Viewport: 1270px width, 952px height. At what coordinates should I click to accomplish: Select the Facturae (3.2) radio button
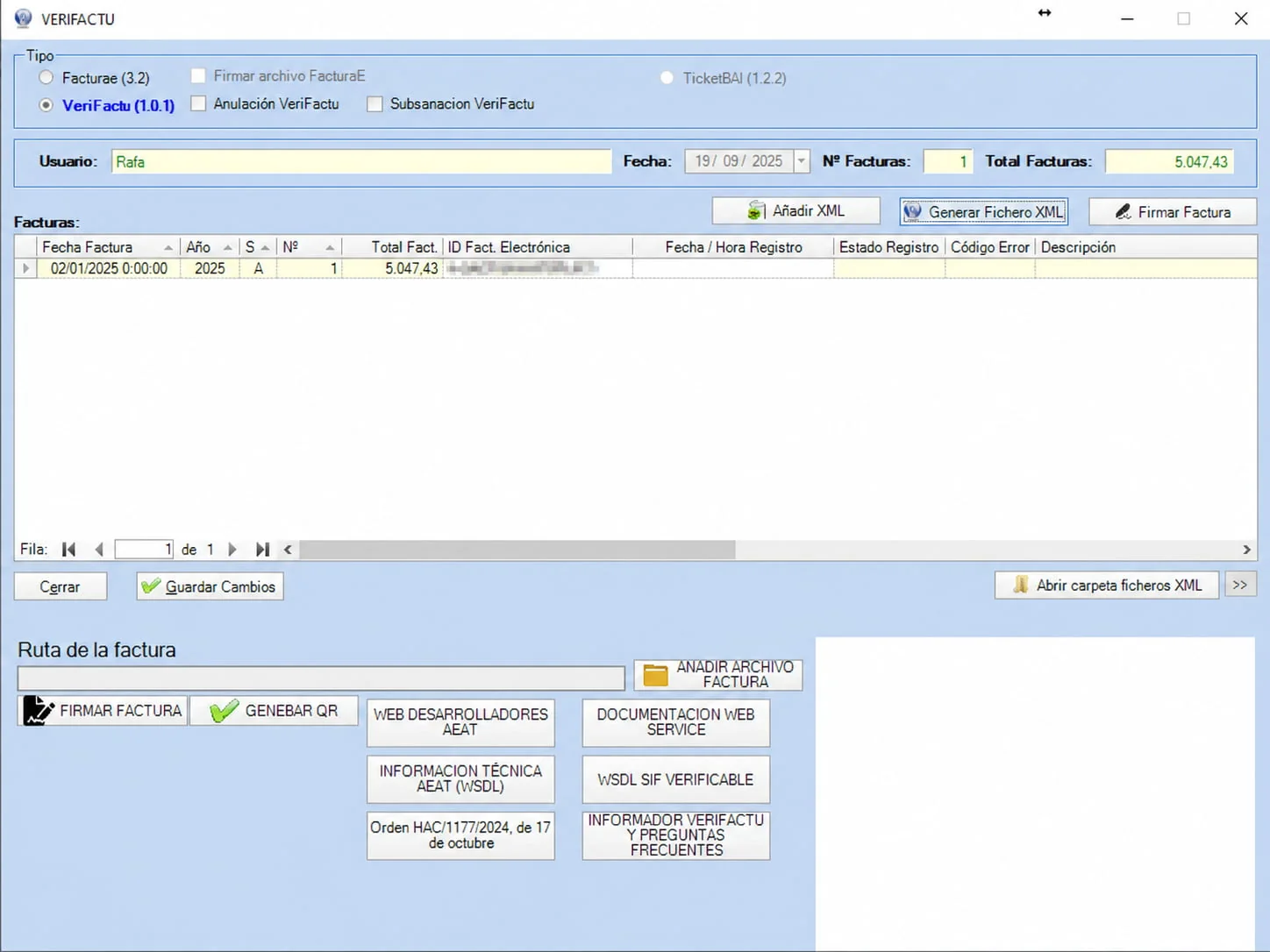(46, 78)
